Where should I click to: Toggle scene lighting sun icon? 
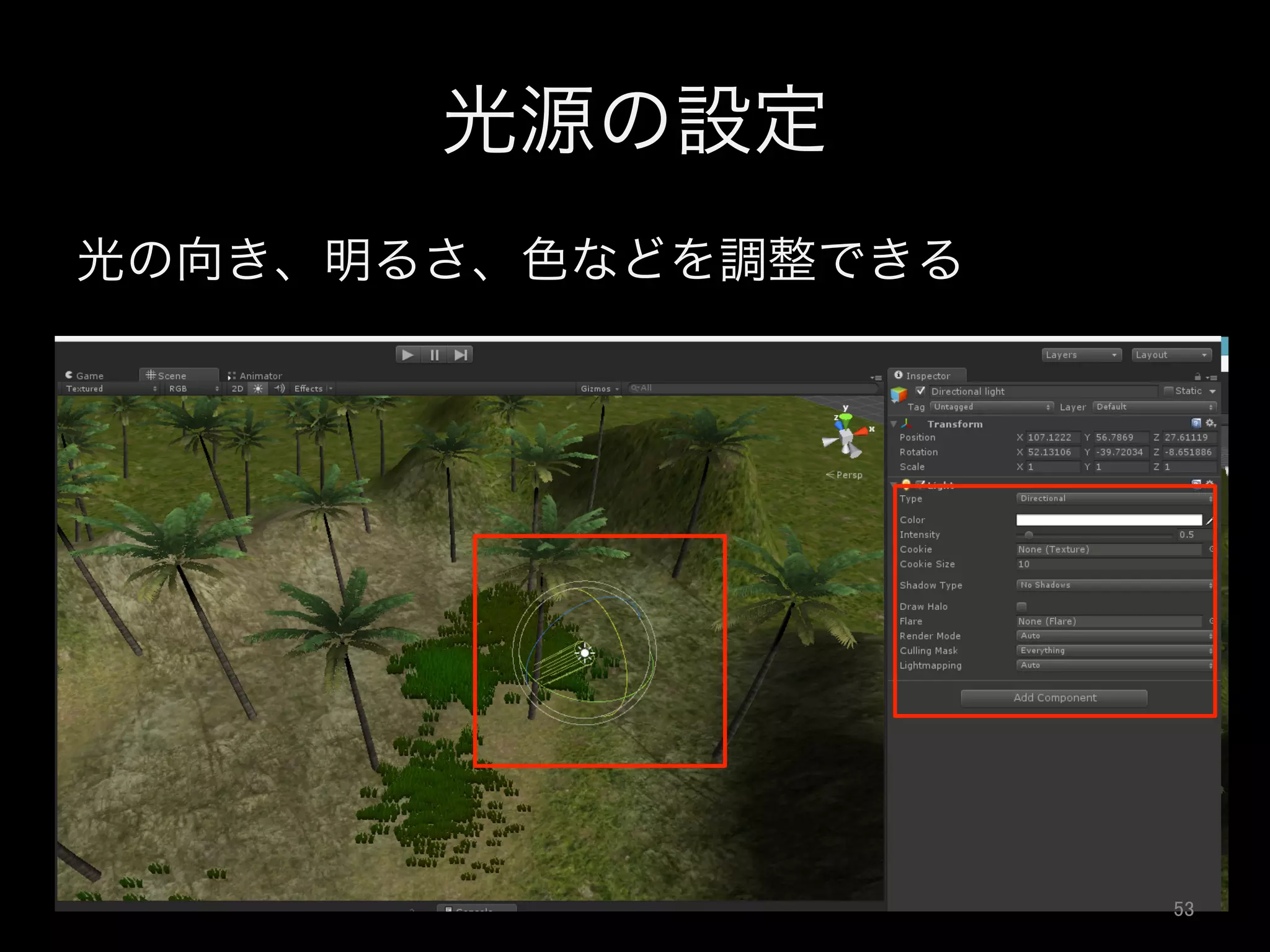click(258, 389)
